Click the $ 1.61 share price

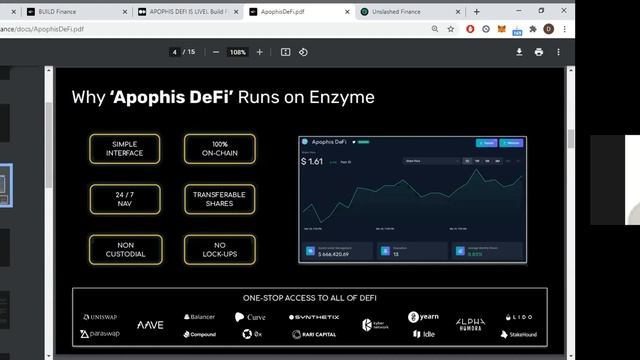[312, 162]
